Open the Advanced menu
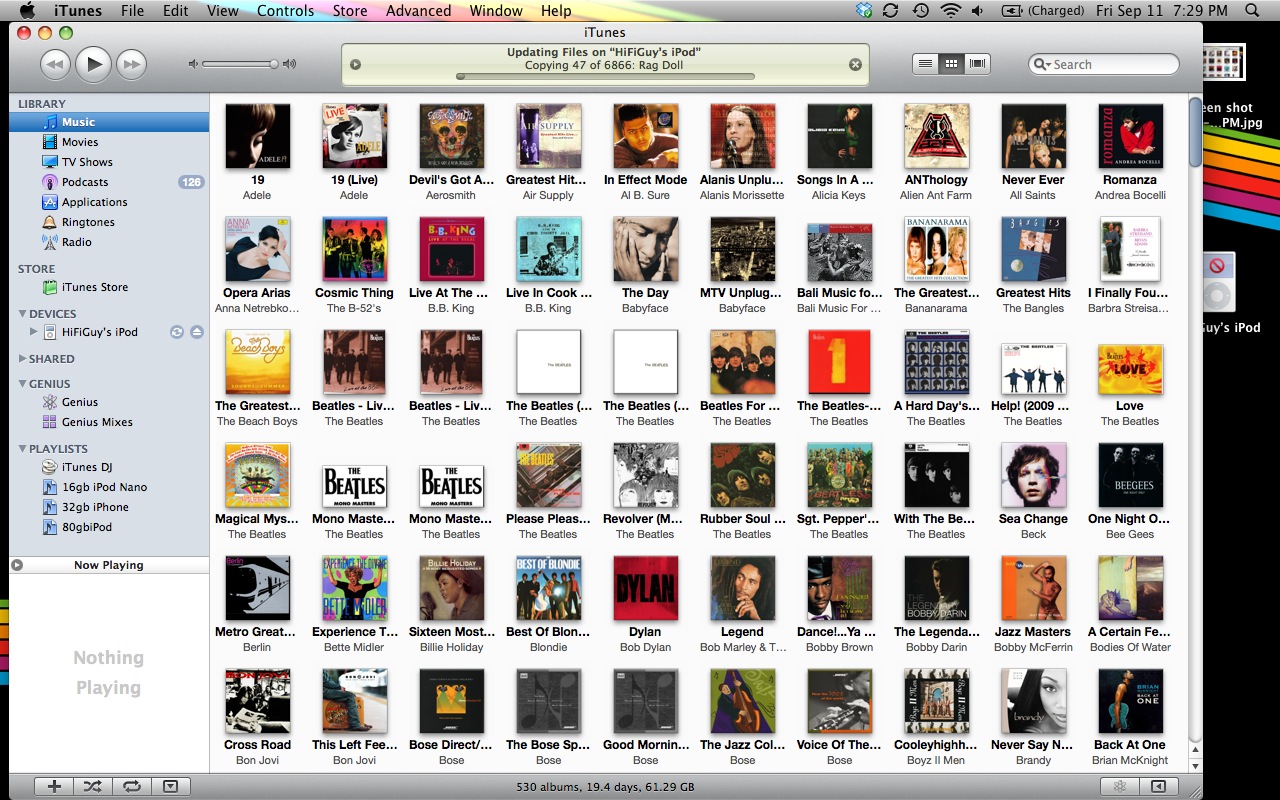This screenshot has height=800, width=1280. [x=418, y=11]
